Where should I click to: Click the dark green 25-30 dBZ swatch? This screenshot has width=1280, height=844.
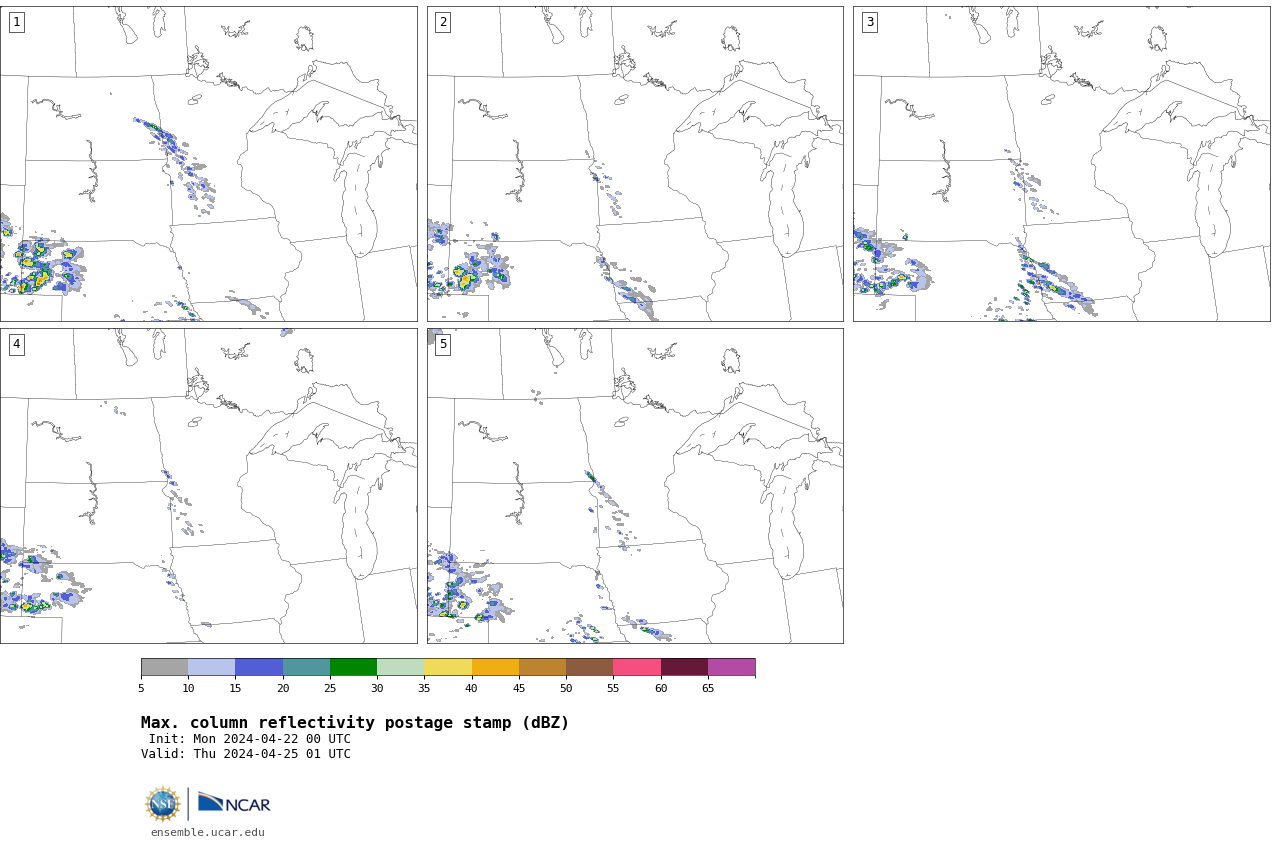pyautogui.click(x=353, y=667)
